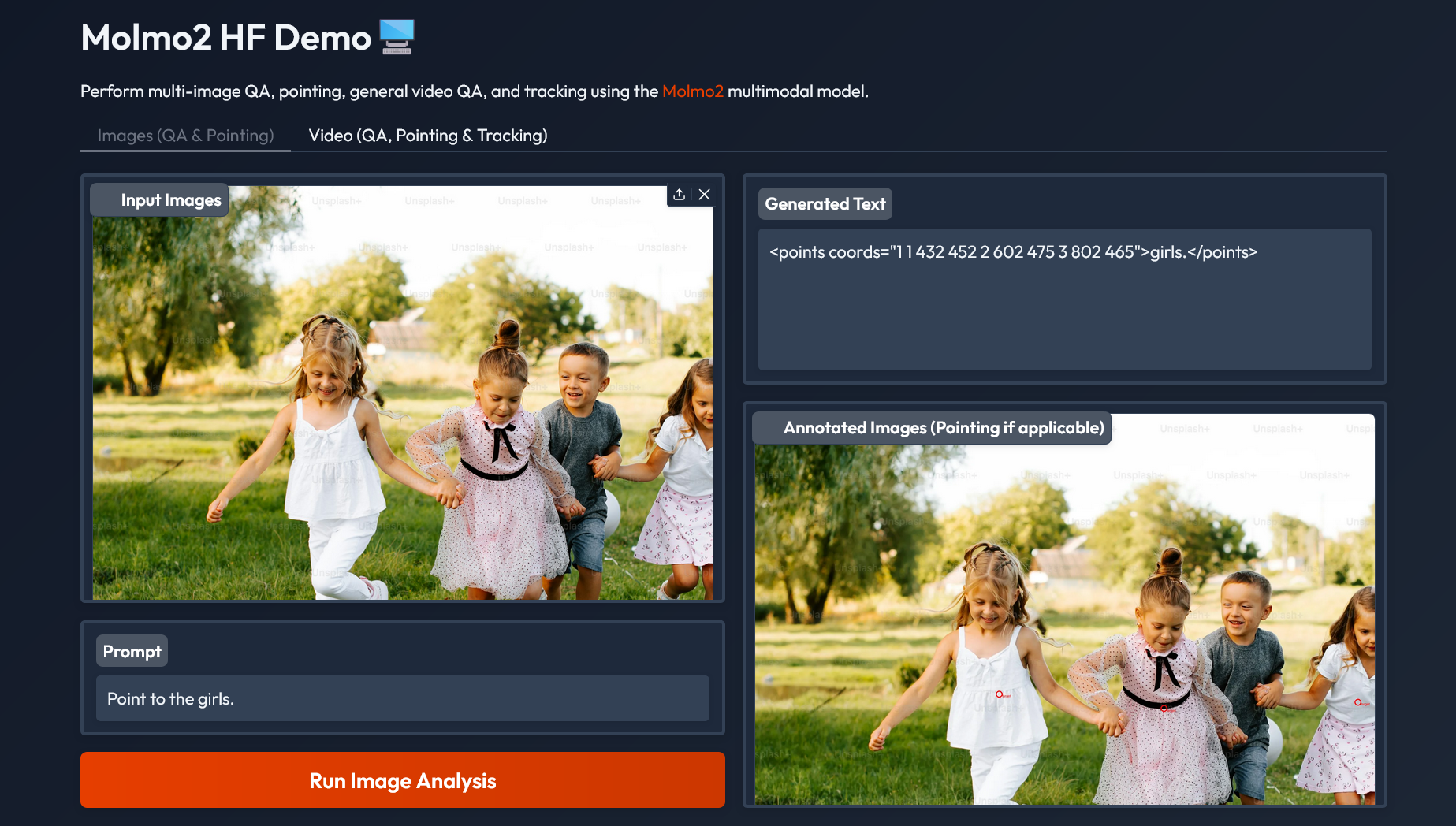Focus the Prompt field reading 'Point to the girls.'
The width and height of the screenshot is (1456, 826).
(x=402, y=698)
